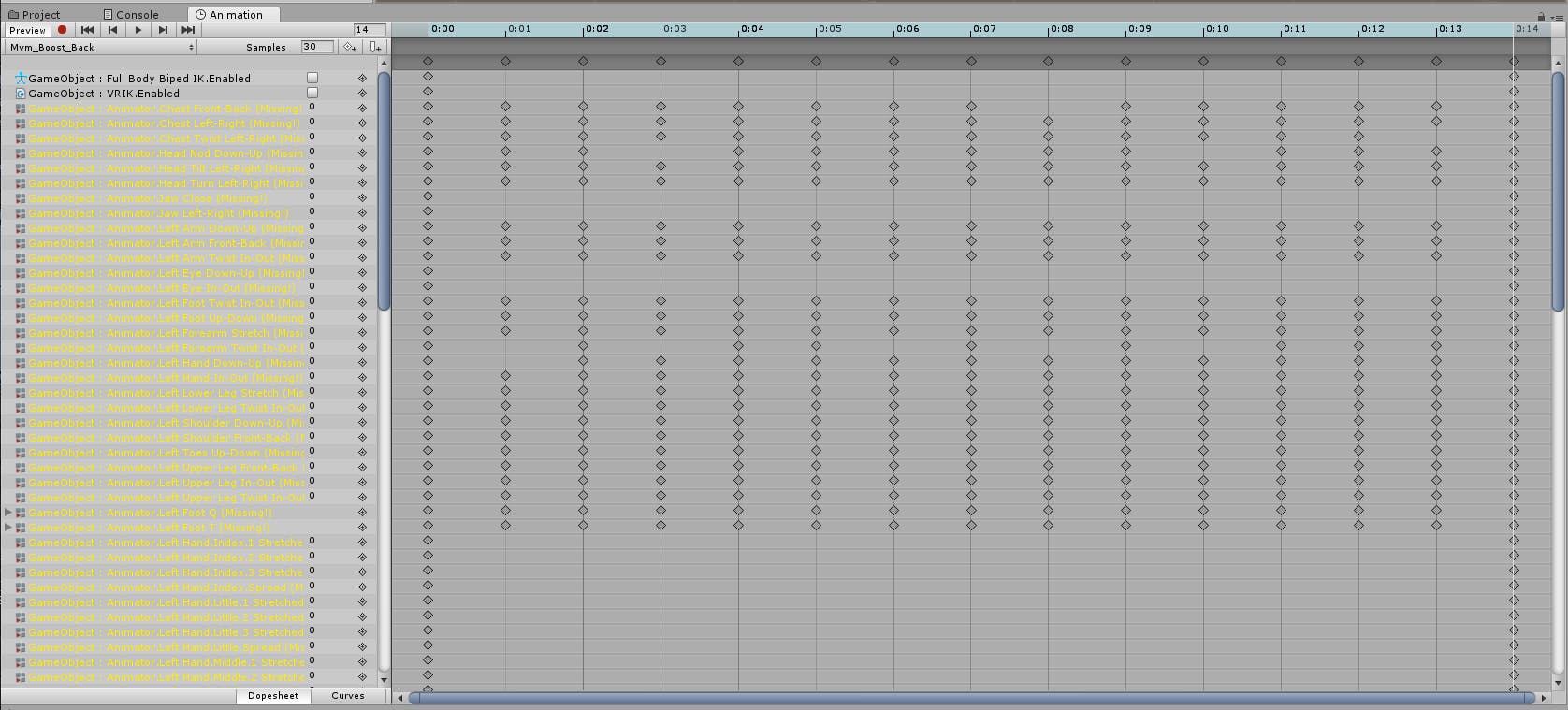Select the Left Eye Down-Up property

tap(165, 273)
